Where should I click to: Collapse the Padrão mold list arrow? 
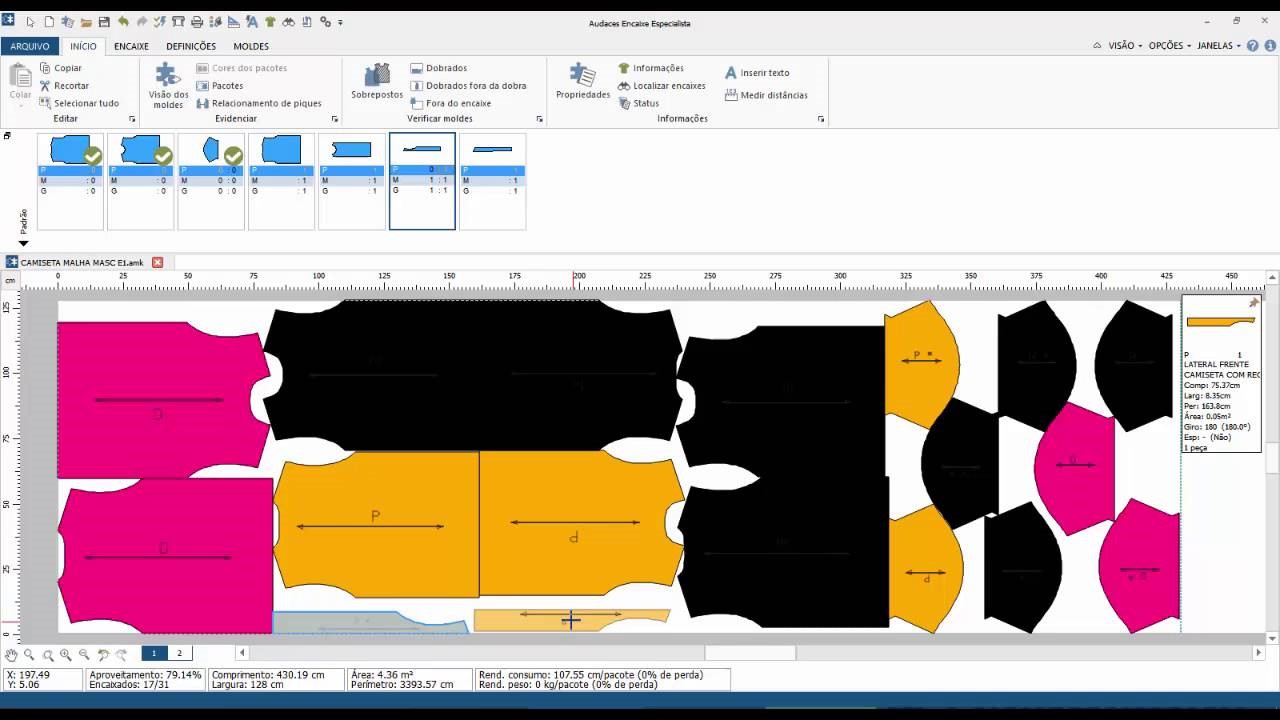pos(23,243)
